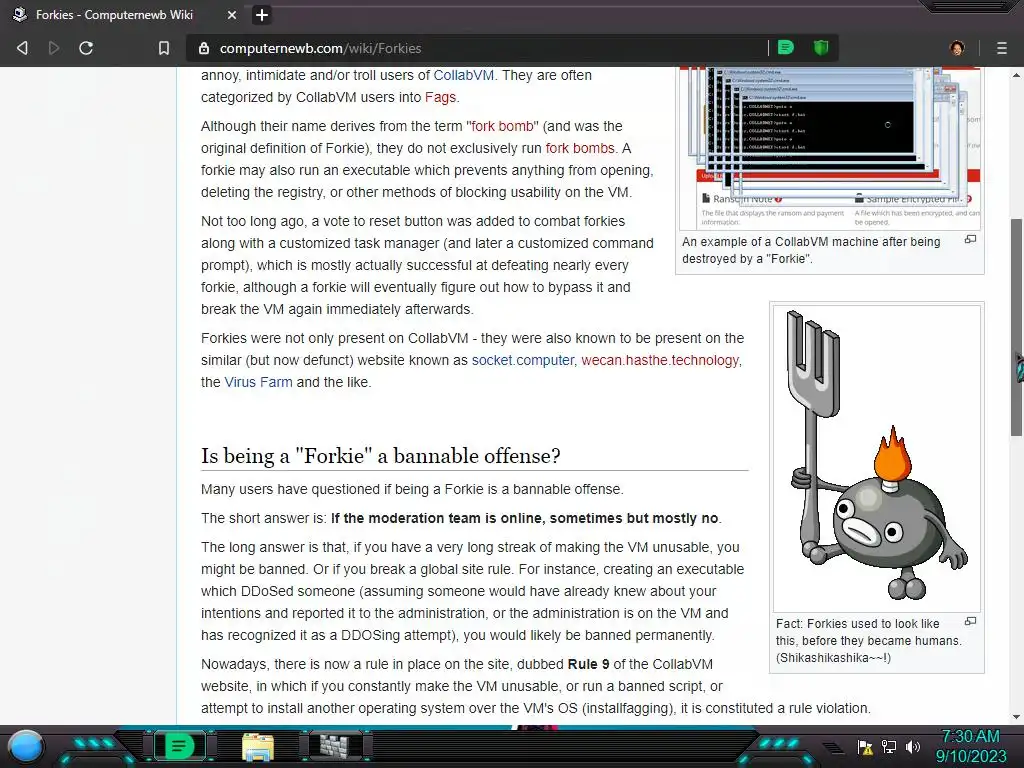Viewport: 1024px width, 768px height.
Task: Open the wecan.hasthe.technology link
Action: (x=660, y=360)
